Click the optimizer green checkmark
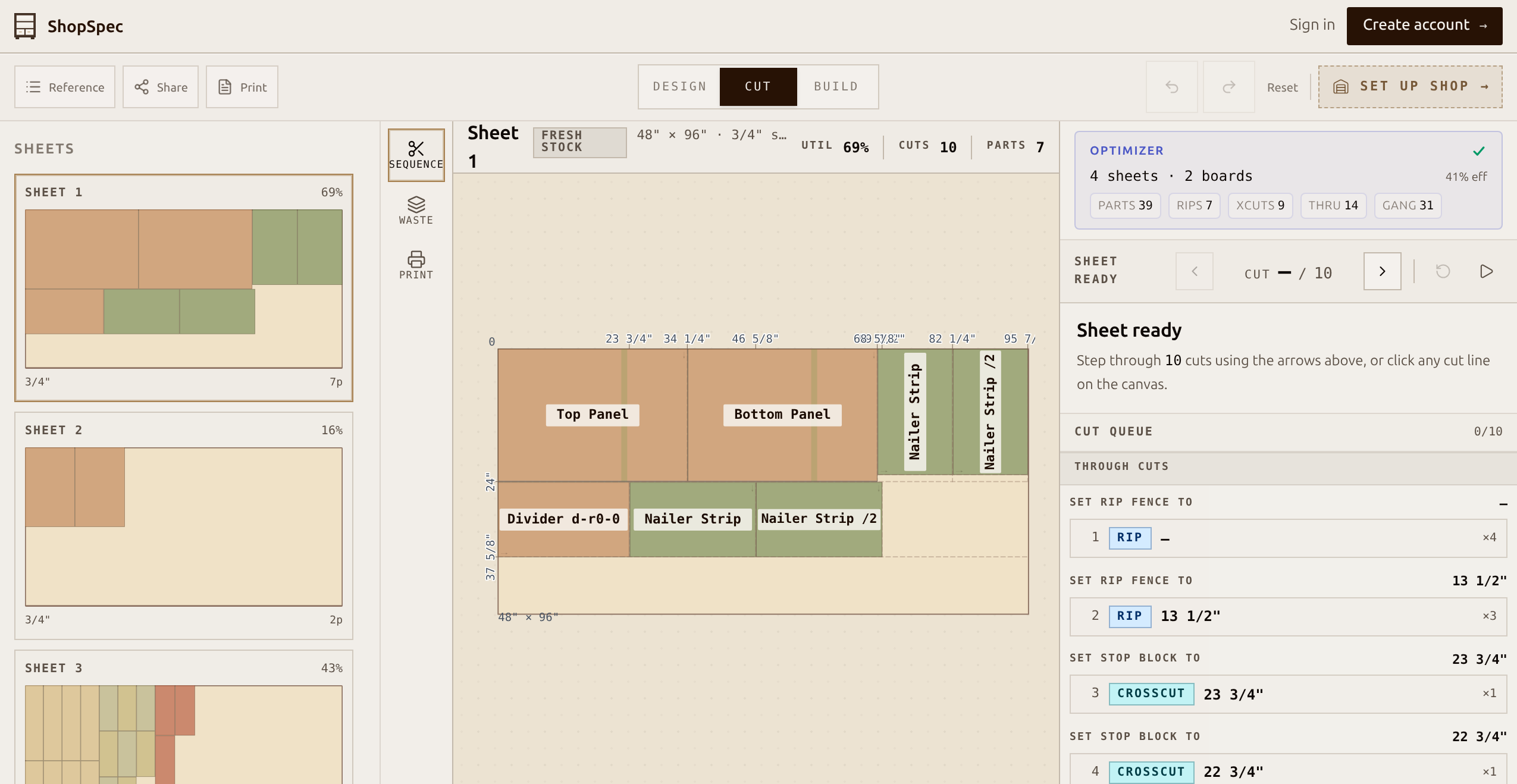 [x=1479, y=151]
